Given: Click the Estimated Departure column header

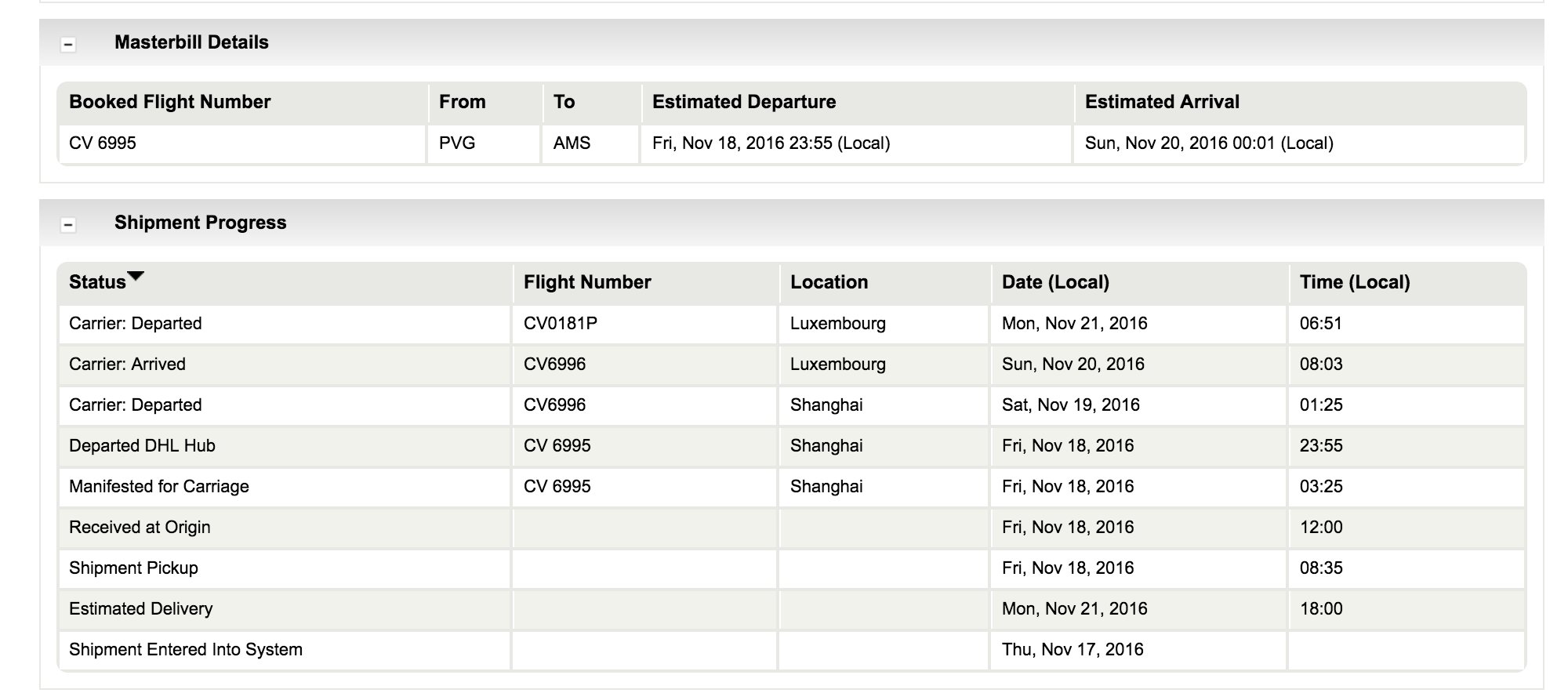Looking at the screenshot, I should [744, 102].
